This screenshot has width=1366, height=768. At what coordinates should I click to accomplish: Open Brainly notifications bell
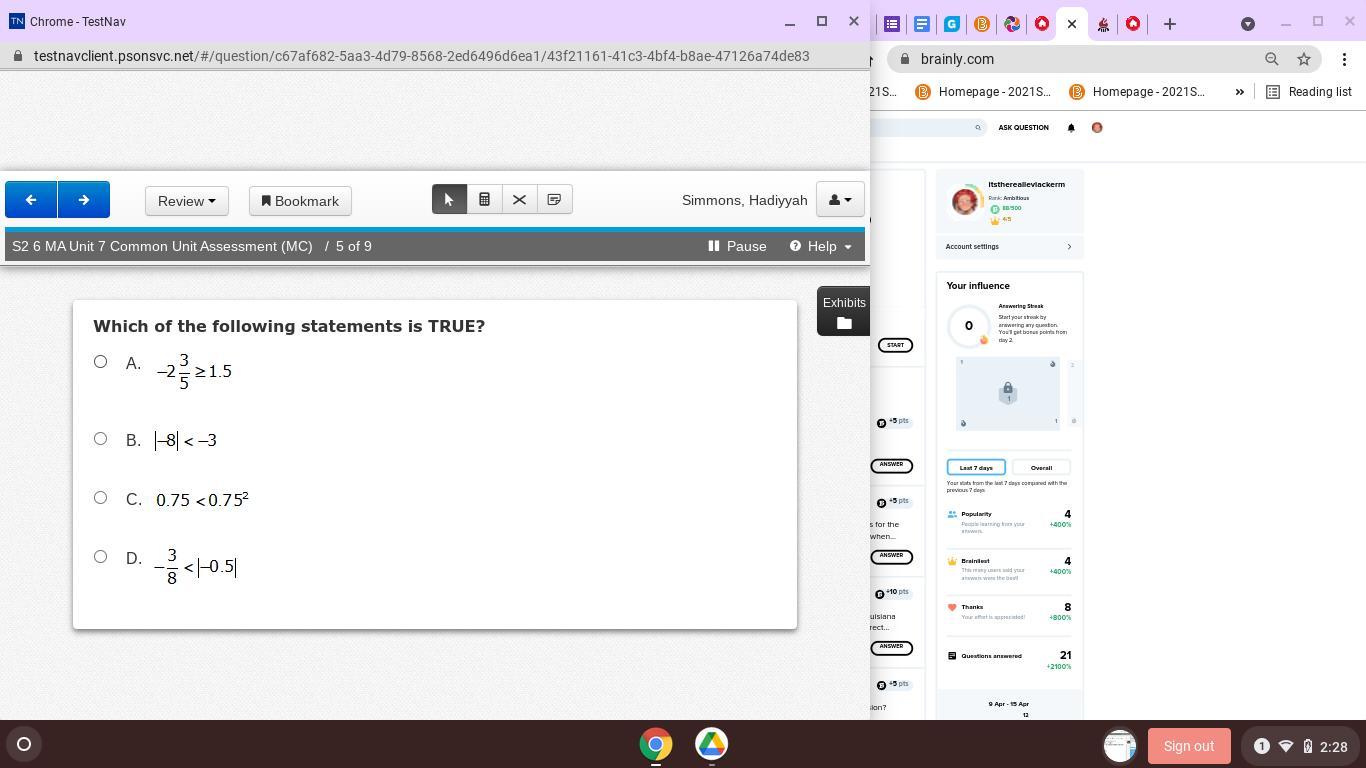pyautogui.click(x=1071, y=128)
